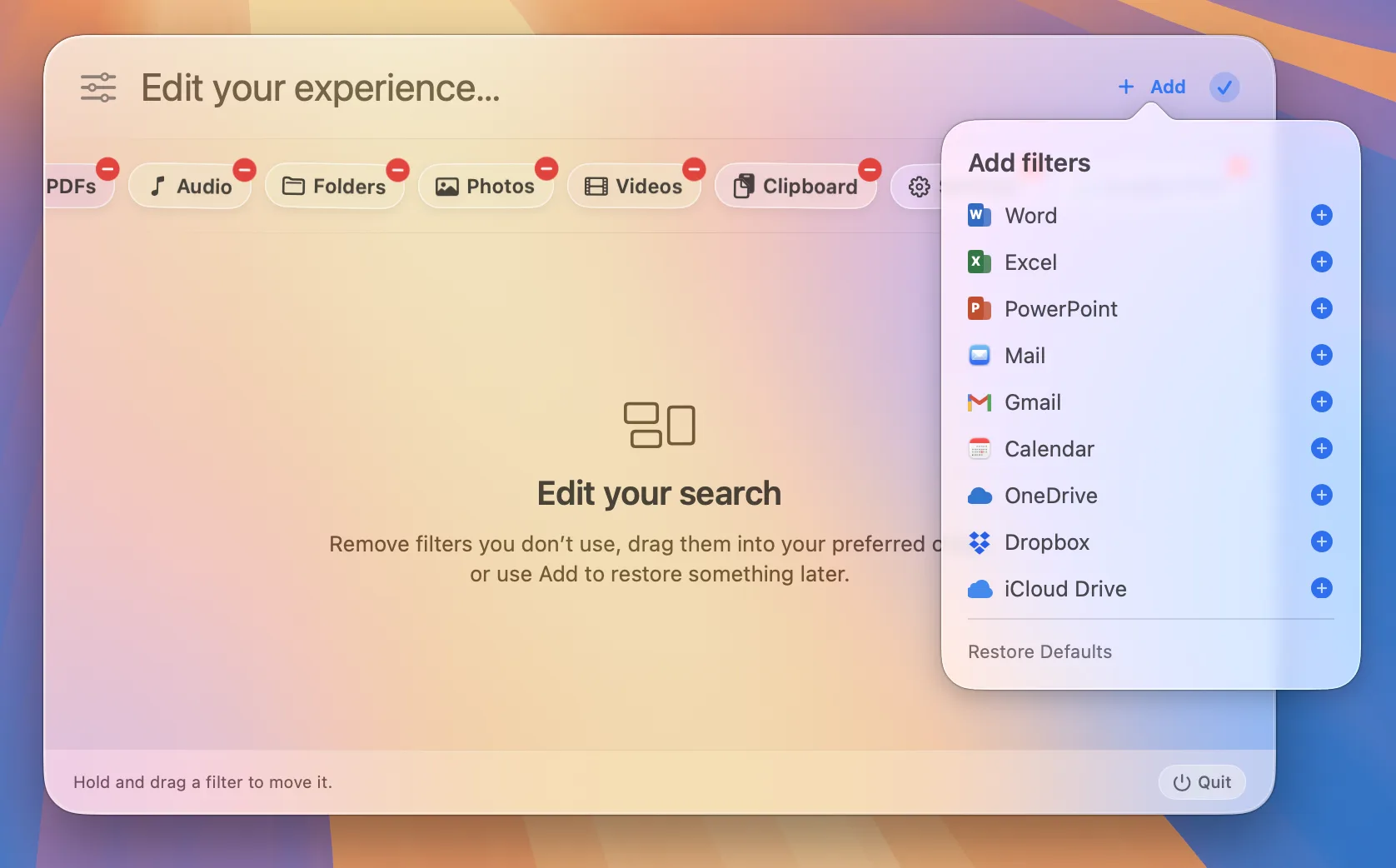The image size is (1396, 868).
Task: Remove the Videos filter via red minus
Action: tap(694, 169)
